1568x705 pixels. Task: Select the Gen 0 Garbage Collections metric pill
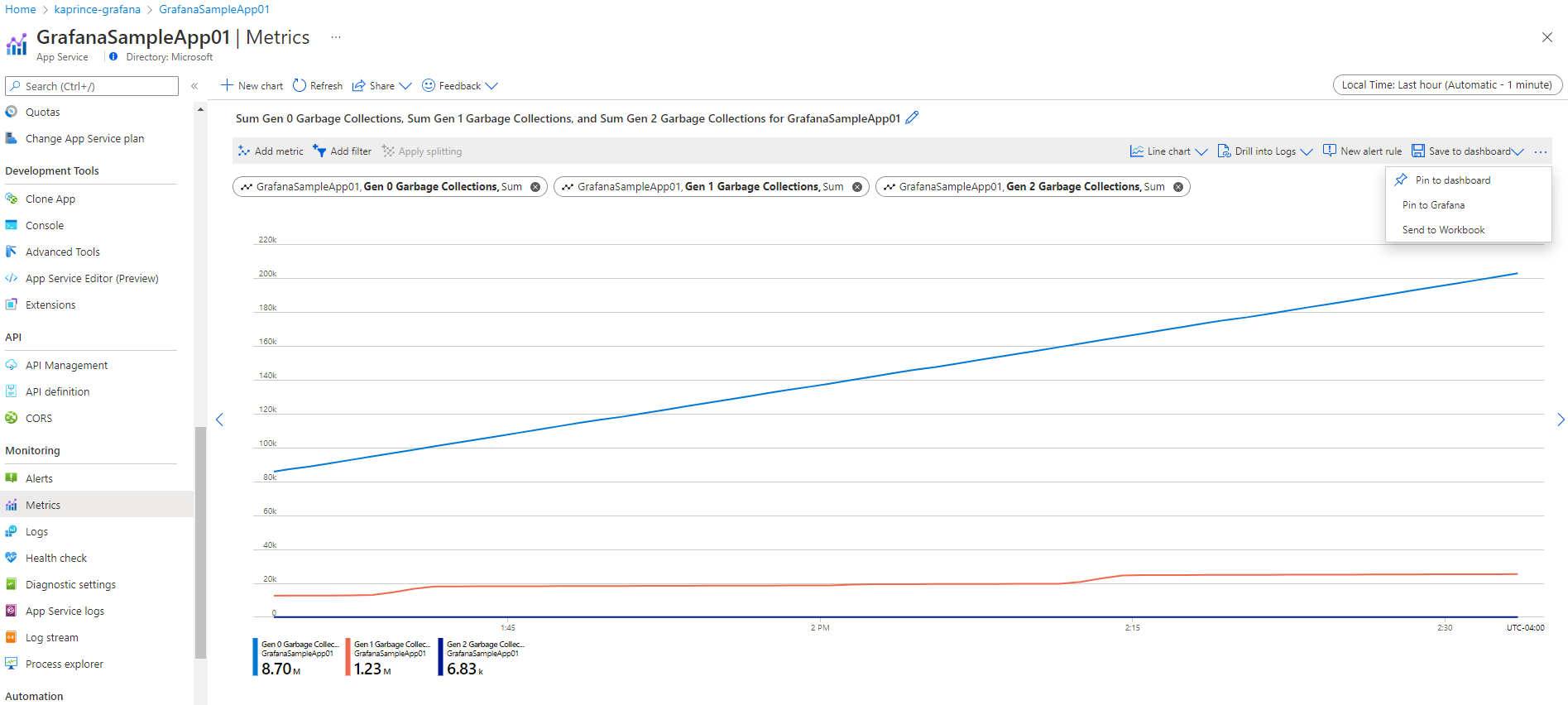(x=390, y=187)
